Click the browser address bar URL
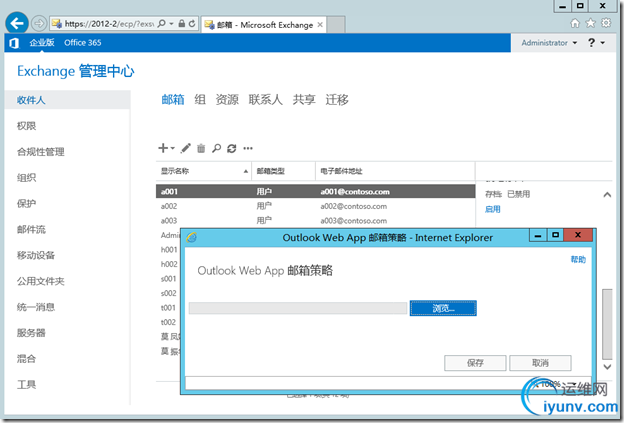Screen dimensions: 624x423 [109, 24]
